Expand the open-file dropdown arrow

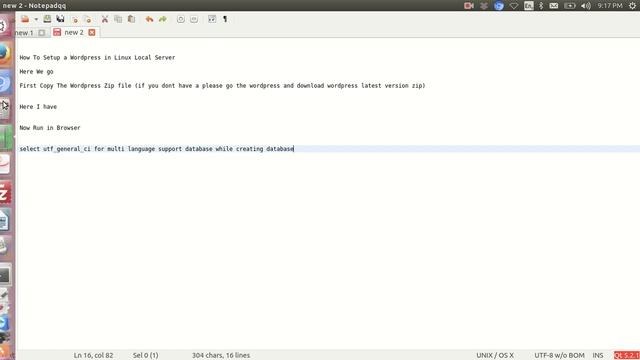coord(36,19)
